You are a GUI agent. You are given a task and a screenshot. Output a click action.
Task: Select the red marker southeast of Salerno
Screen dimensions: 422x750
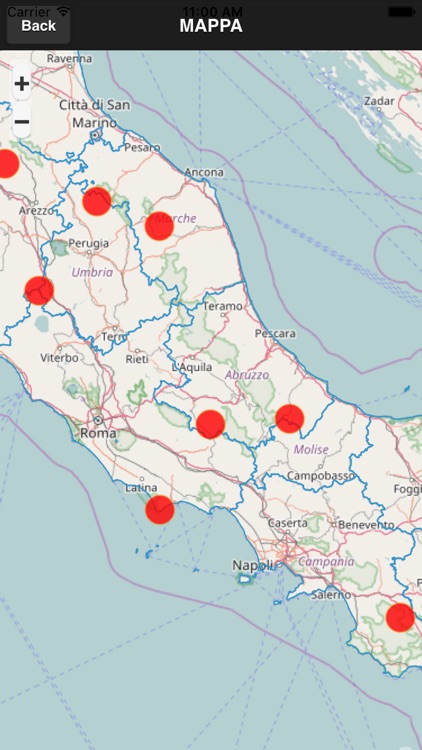[x=400, y=618]
